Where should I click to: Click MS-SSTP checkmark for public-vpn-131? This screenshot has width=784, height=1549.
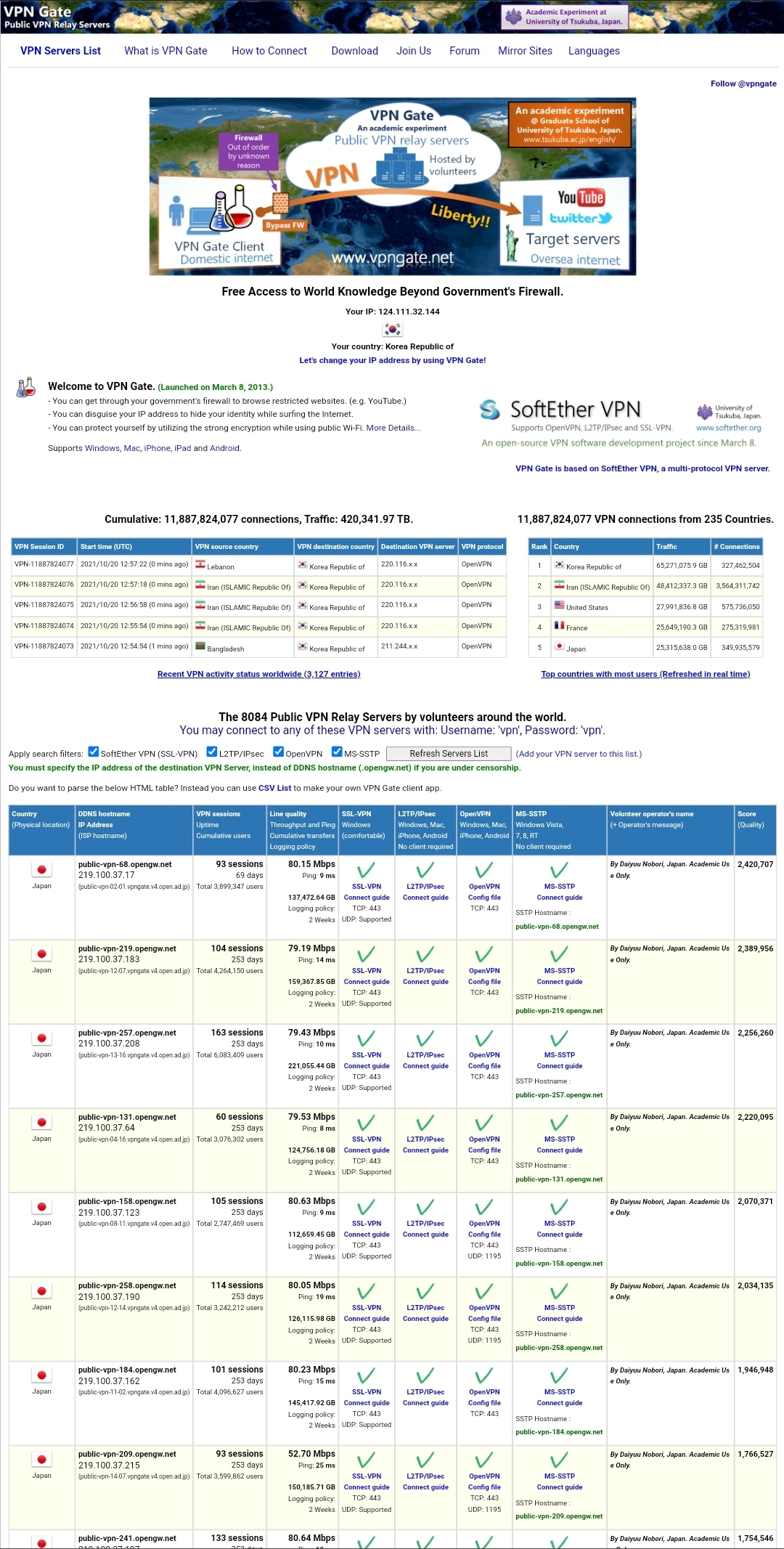click(559, 1123)
